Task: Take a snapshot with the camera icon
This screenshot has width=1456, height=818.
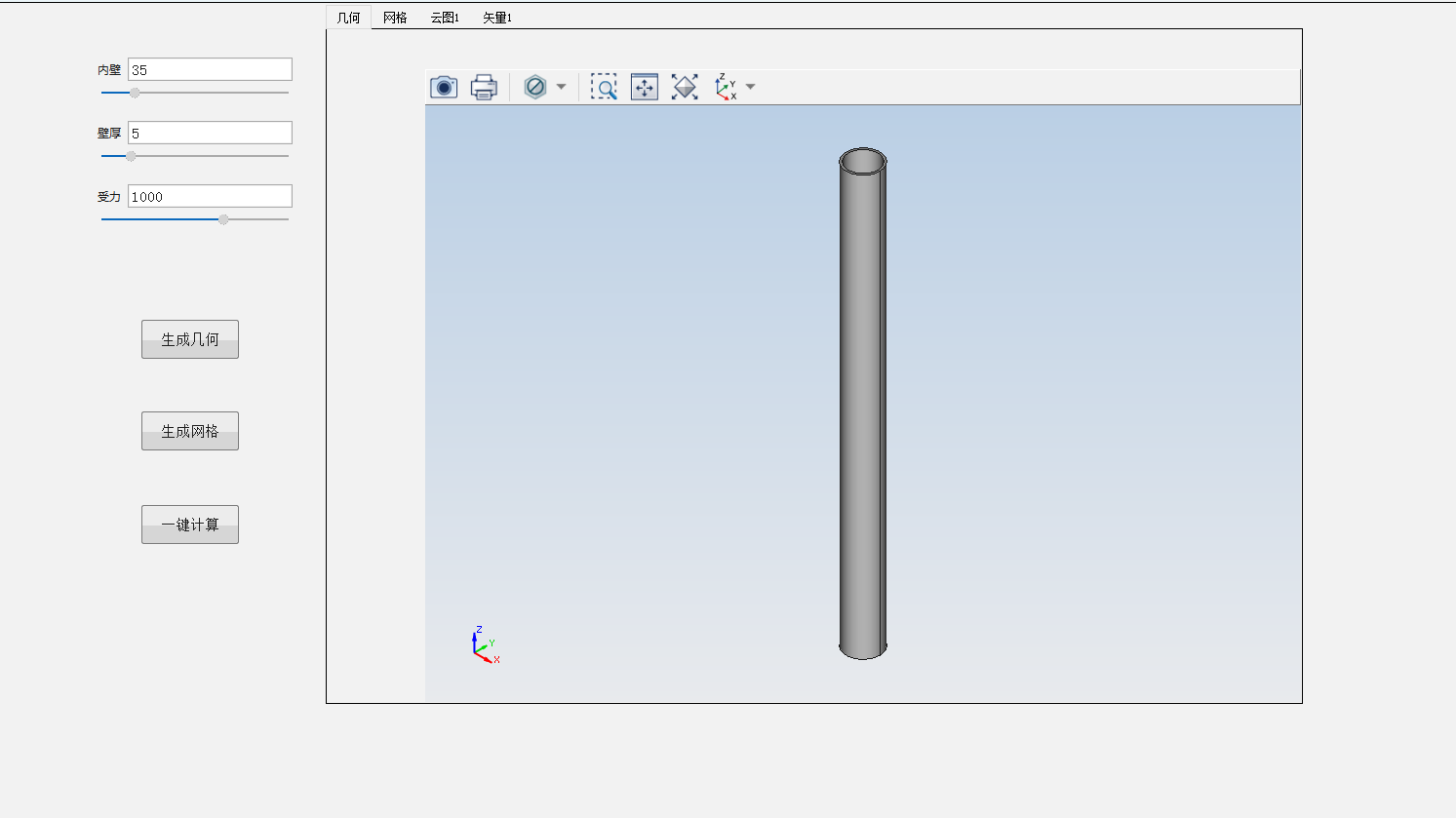Action: tap(444, 87)
